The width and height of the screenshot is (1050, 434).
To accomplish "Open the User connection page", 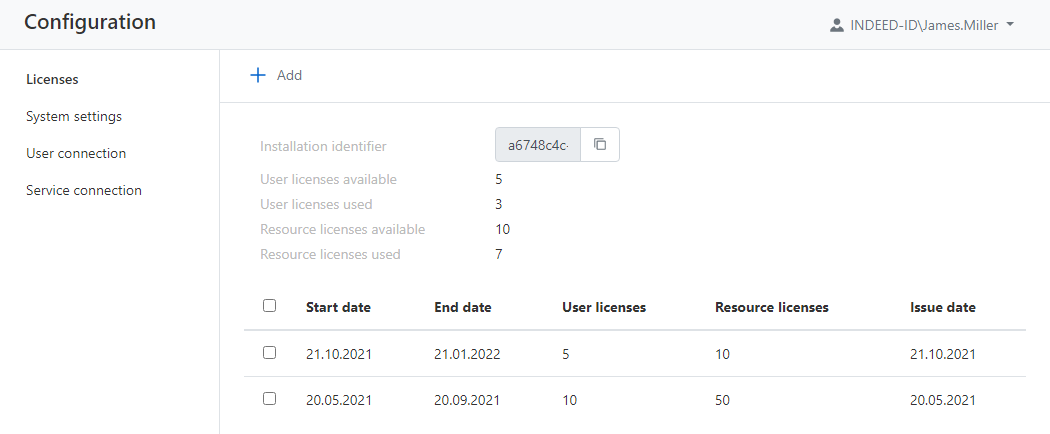I will [76, 153].
